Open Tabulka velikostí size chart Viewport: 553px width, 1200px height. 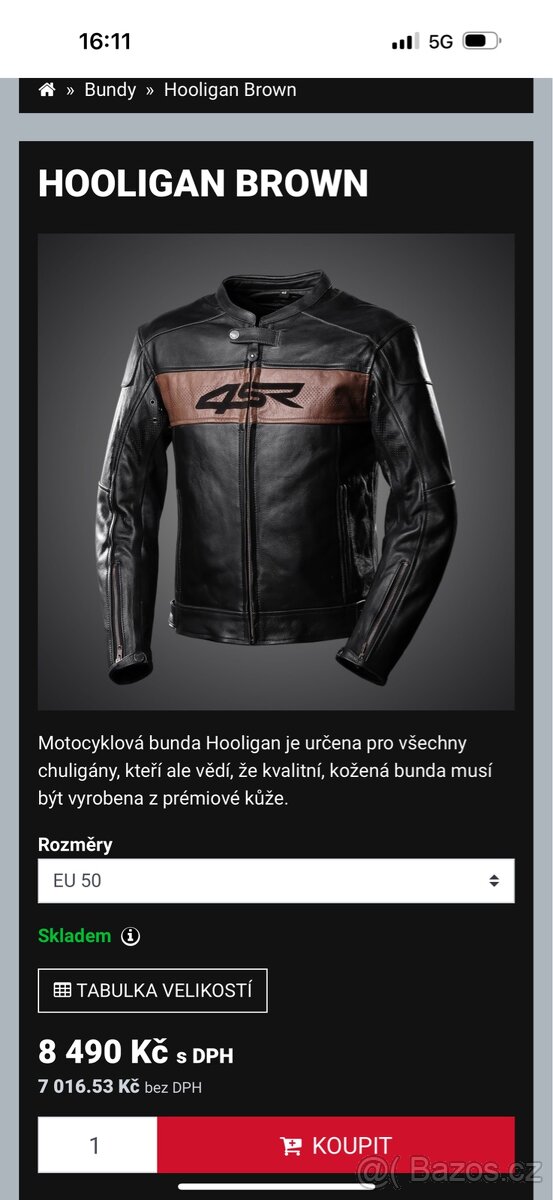(x=153, y=991)
